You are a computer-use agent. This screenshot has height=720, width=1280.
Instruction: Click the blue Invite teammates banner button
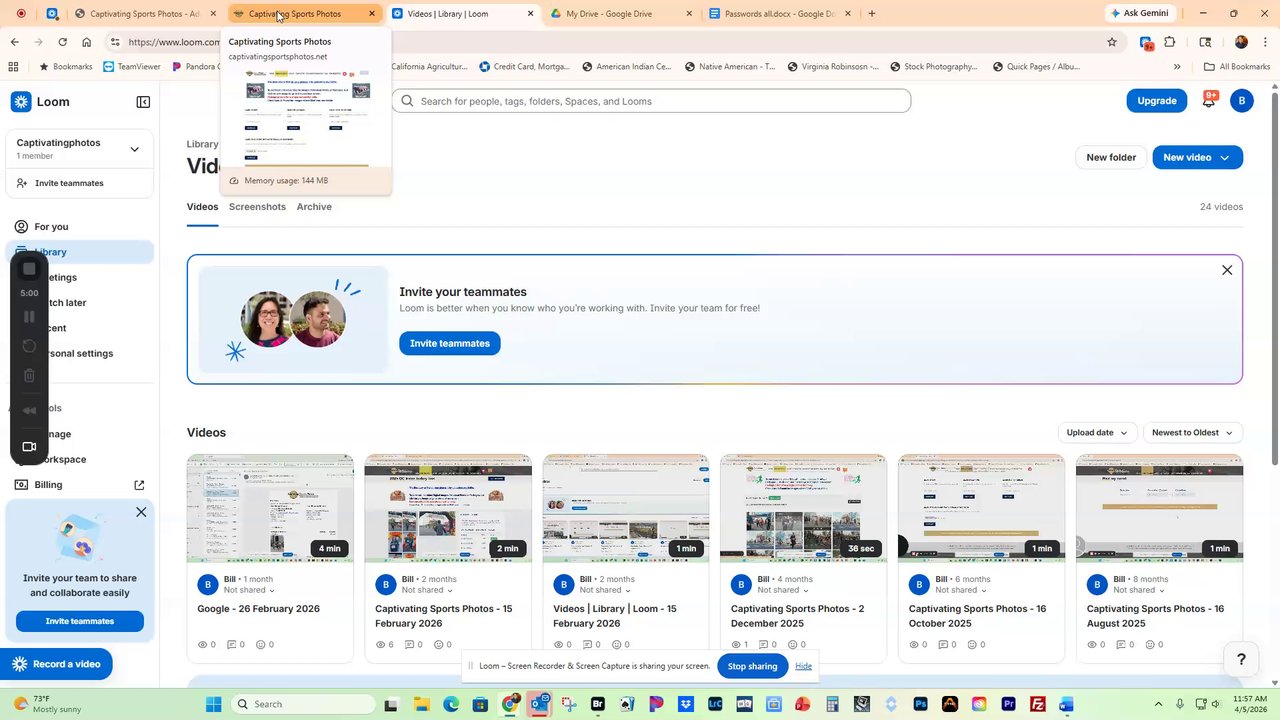coord(450,343)
